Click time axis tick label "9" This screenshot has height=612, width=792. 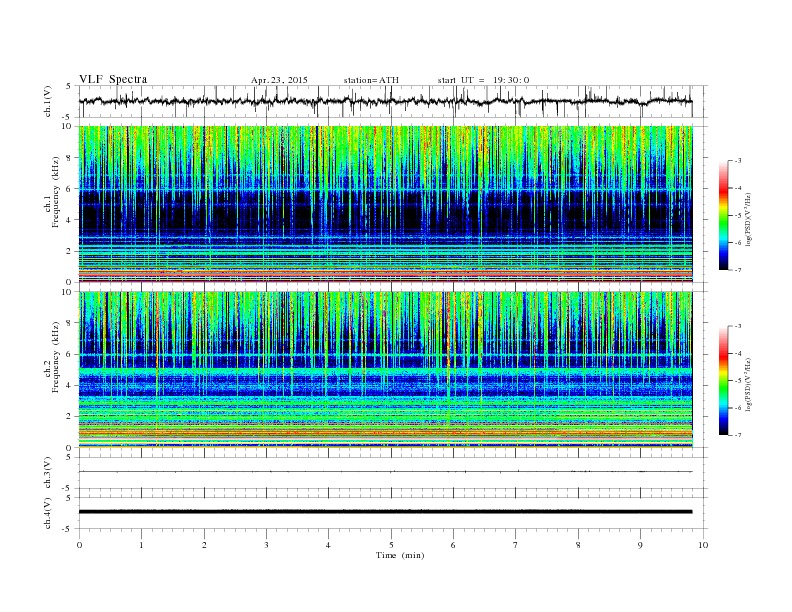(x=640, y=545)
